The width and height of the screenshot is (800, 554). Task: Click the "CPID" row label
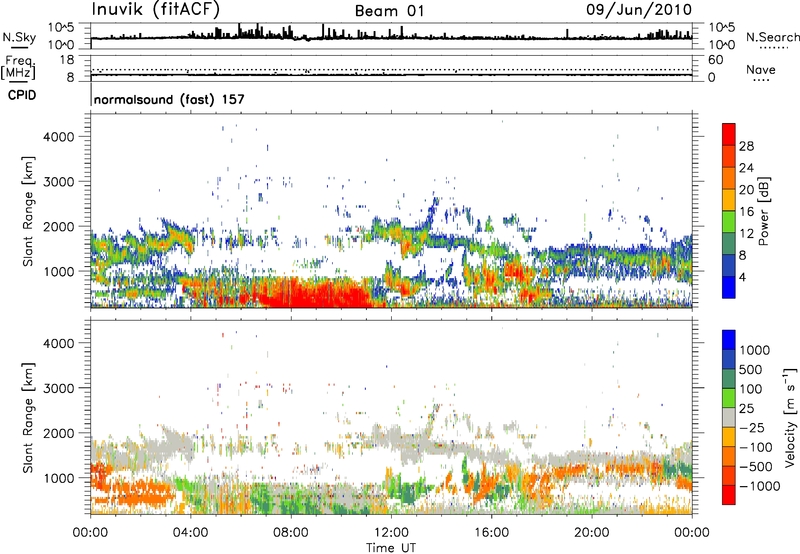coord(22,95)
